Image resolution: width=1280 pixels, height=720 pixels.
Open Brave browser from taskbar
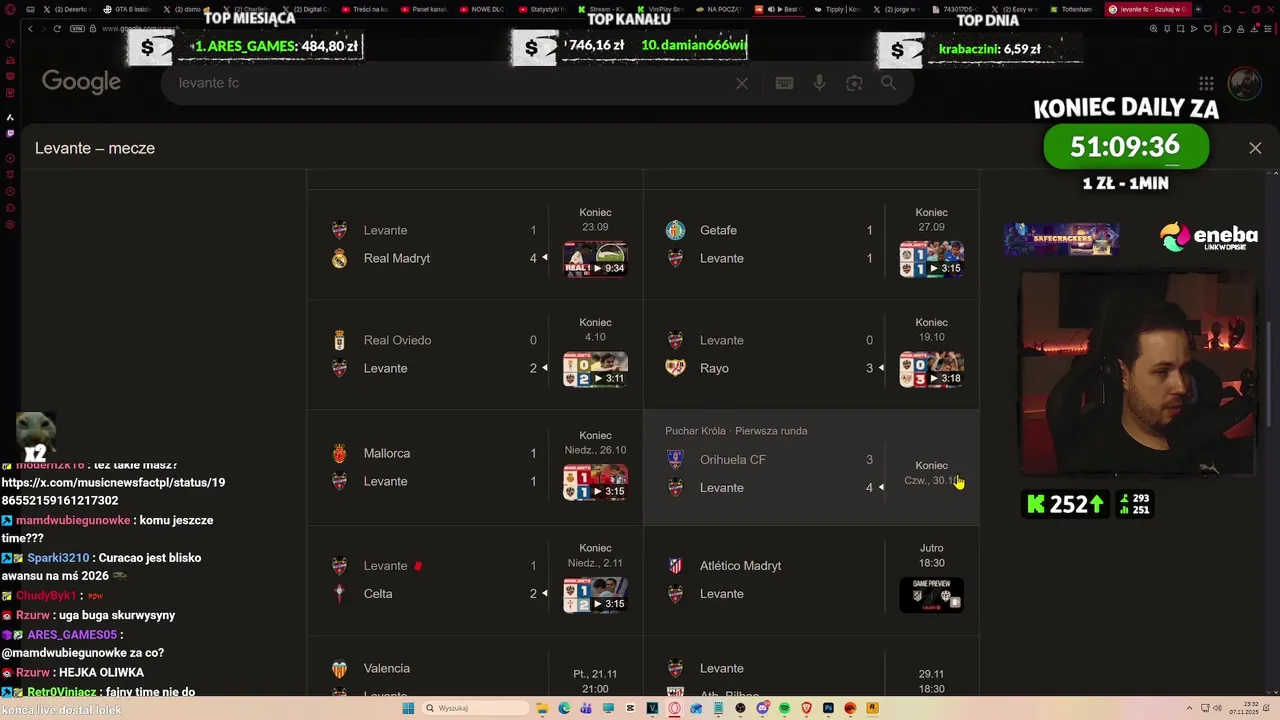[x=807, y=708]
